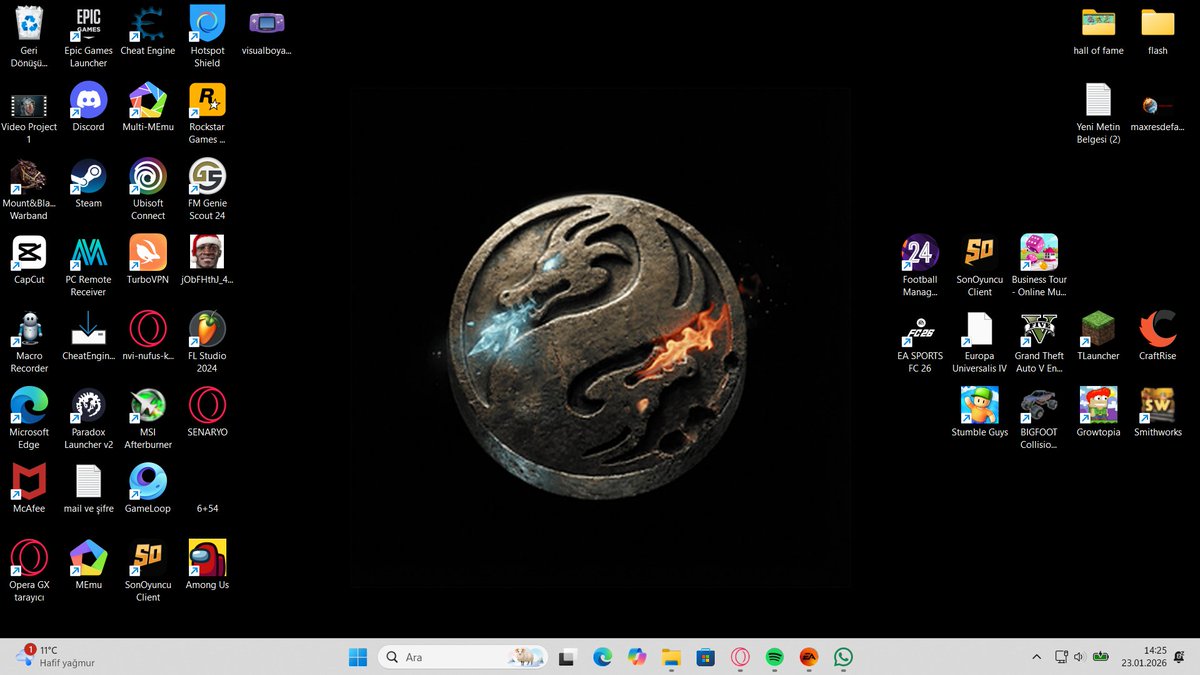The height and width of the screenshot is (675, 1200).
Task: Open the McAfee desktop shortcut
Action: coord(29,488)
